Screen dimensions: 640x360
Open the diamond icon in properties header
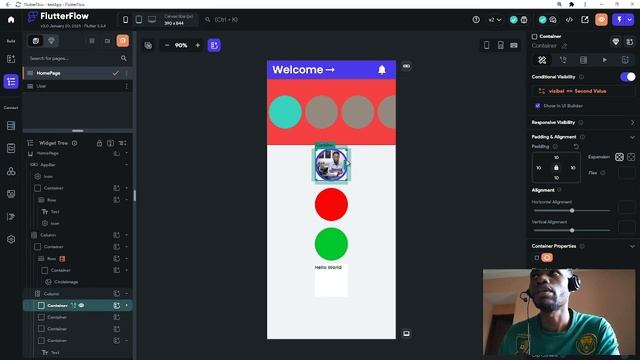click(x=616, y=41)
